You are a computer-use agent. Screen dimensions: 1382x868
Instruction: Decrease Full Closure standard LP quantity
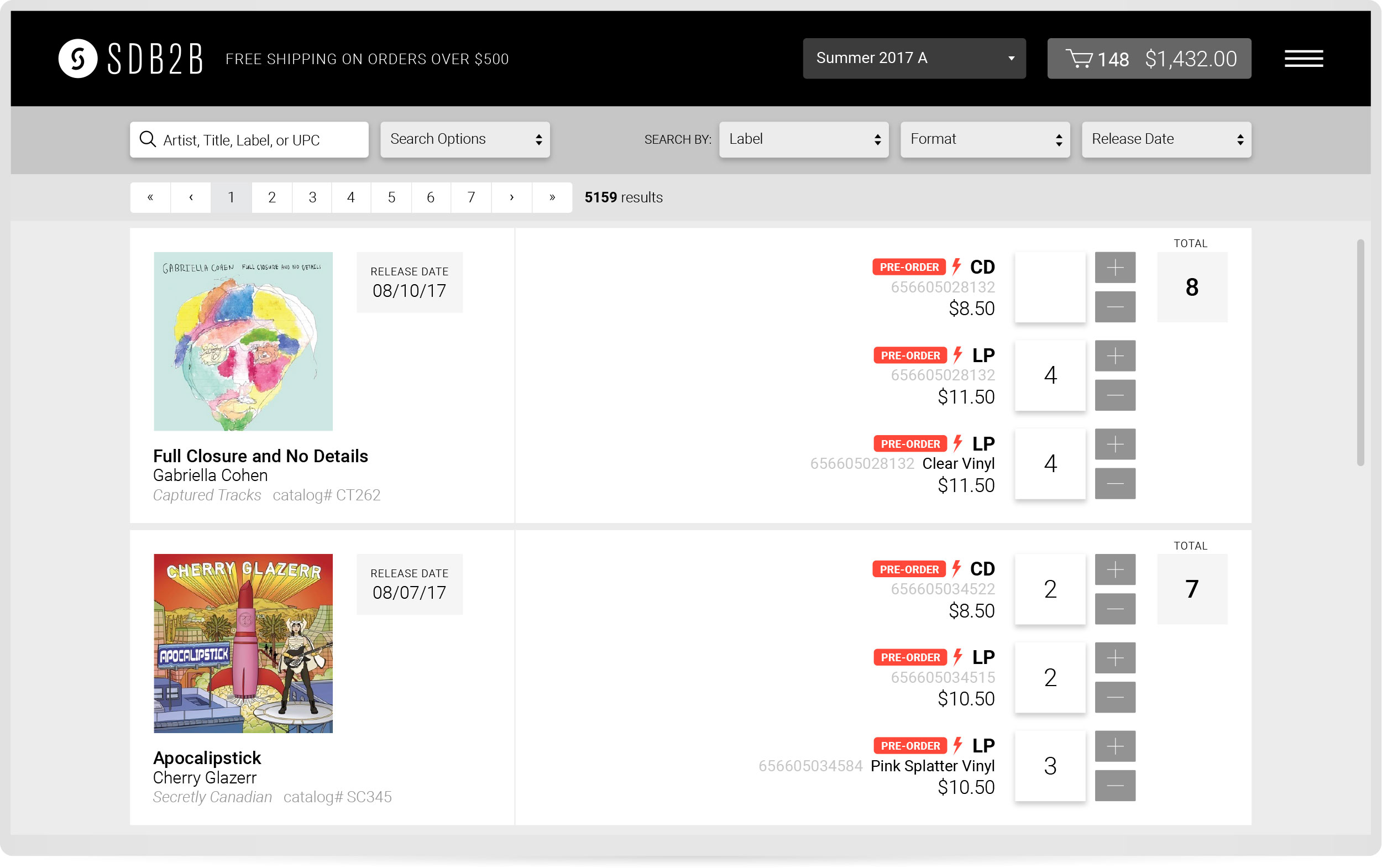coord(1115,395)
